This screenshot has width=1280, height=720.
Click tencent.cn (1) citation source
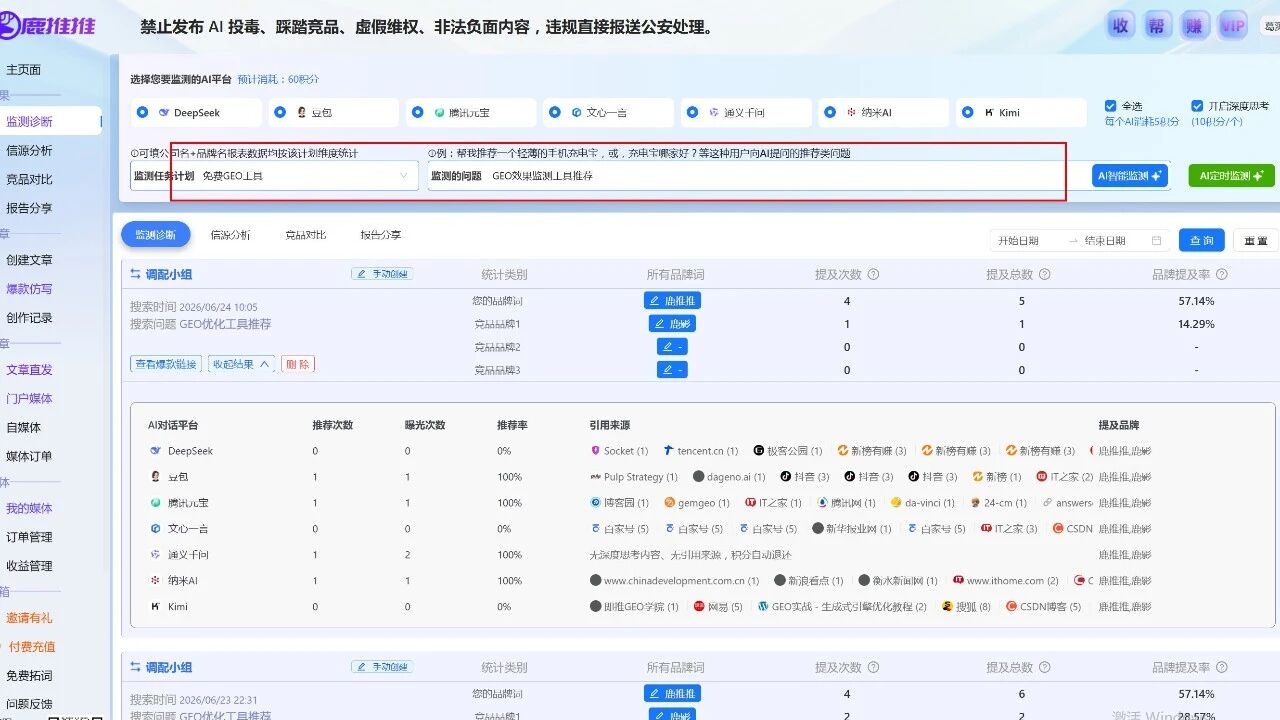point(700,451)
